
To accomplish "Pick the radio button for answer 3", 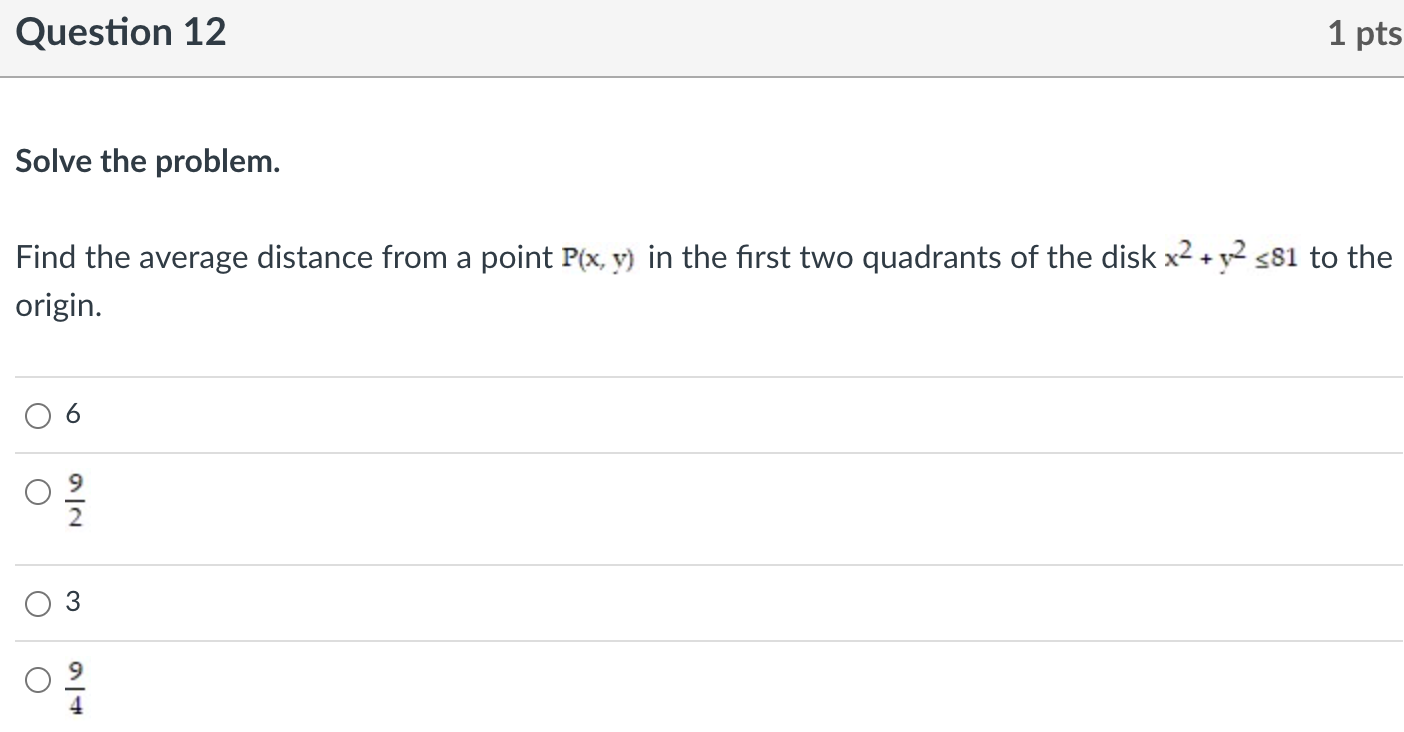I will click(x=38, y=603).
